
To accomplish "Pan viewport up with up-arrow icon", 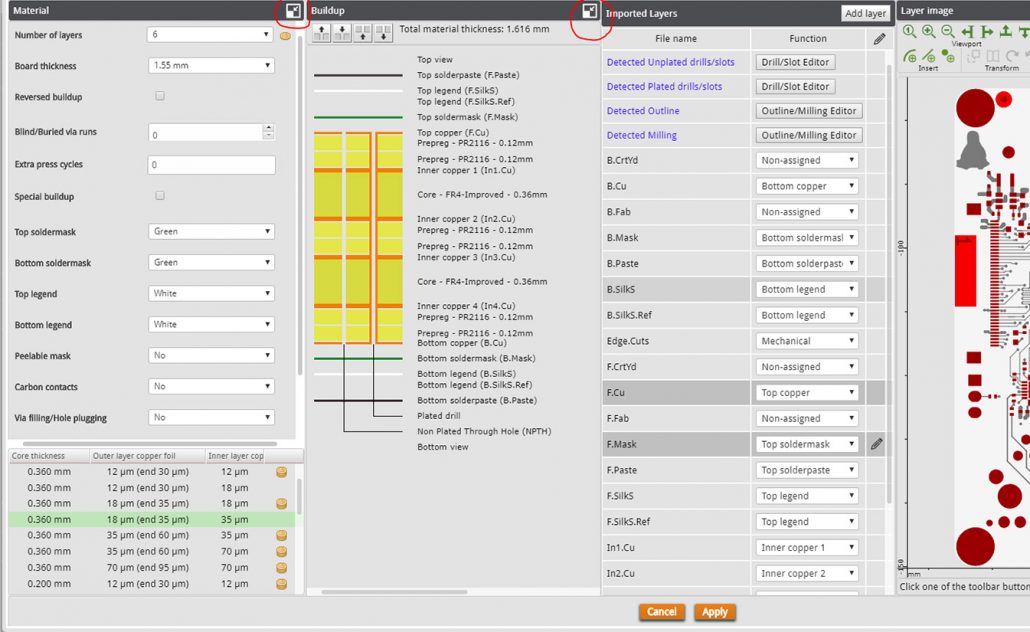I will tap(1006, 31).
